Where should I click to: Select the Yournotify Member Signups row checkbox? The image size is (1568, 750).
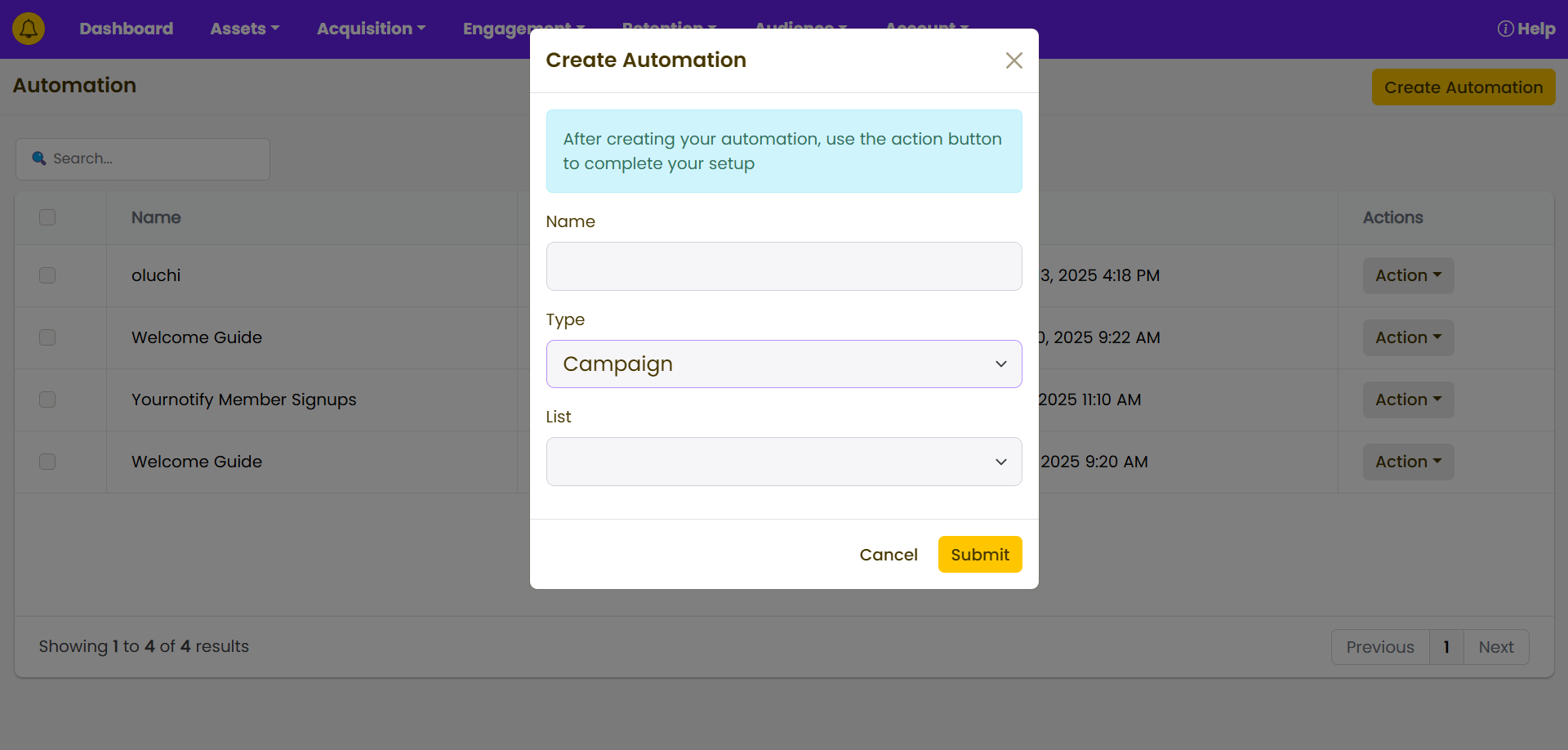47,400
